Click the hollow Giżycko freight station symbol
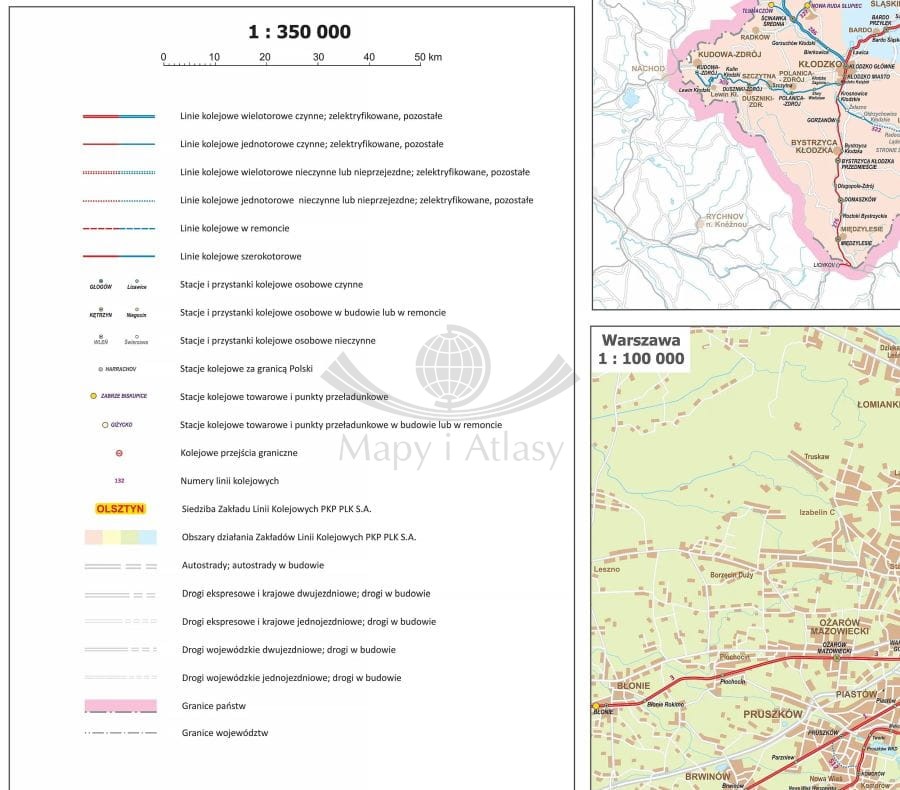Screen dimensions: 900x790 (105, 425)
